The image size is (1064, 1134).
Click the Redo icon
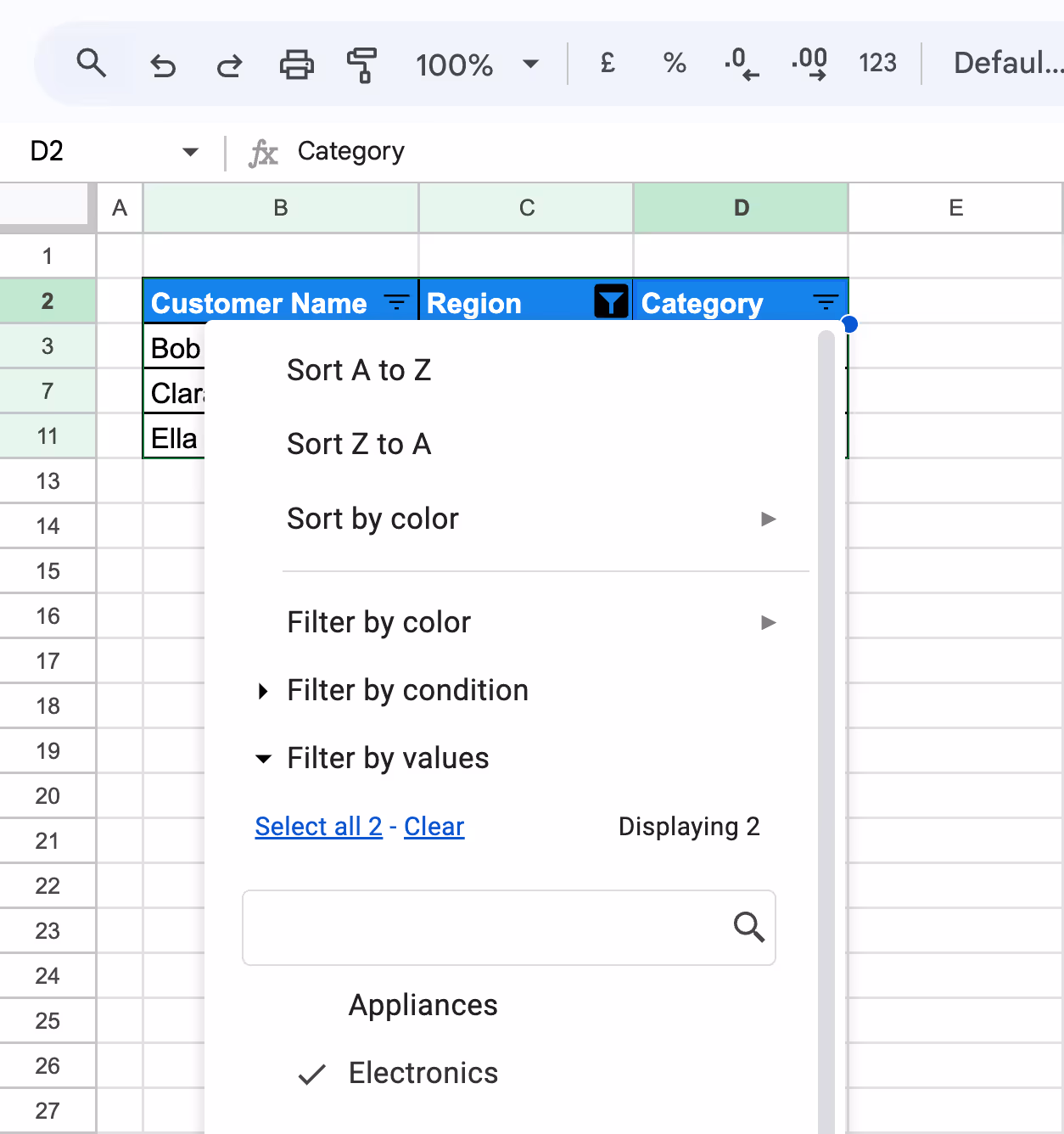click(x=228, y=63)
